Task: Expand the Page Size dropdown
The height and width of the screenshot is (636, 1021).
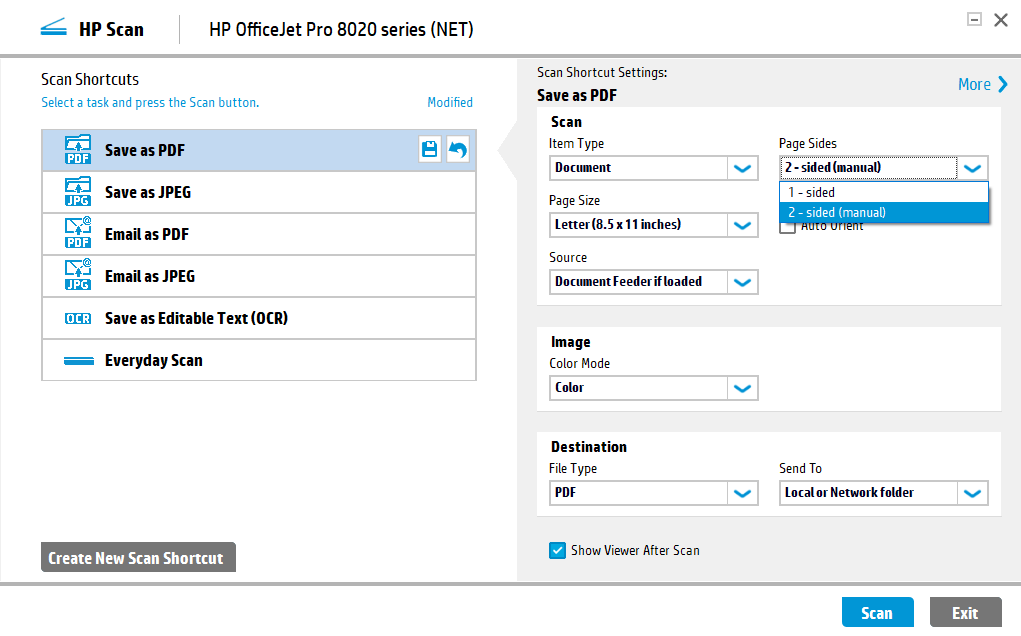Action: (742, 225)
